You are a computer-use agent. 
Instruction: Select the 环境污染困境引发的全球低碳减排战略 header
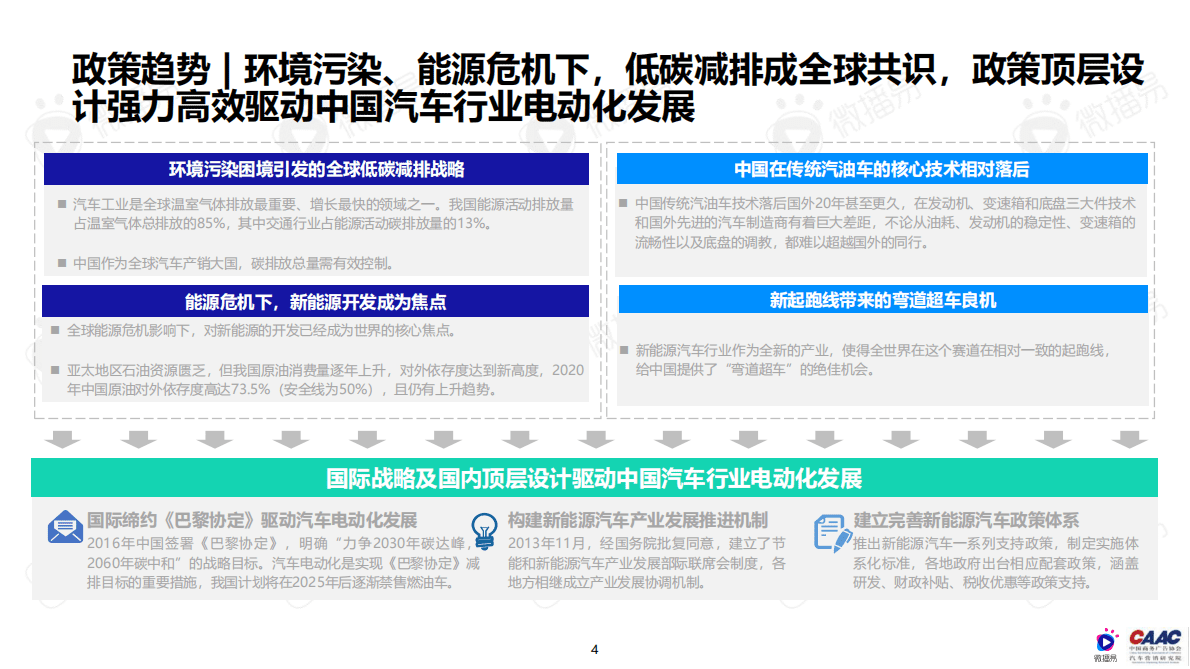[x=315, y=168]
